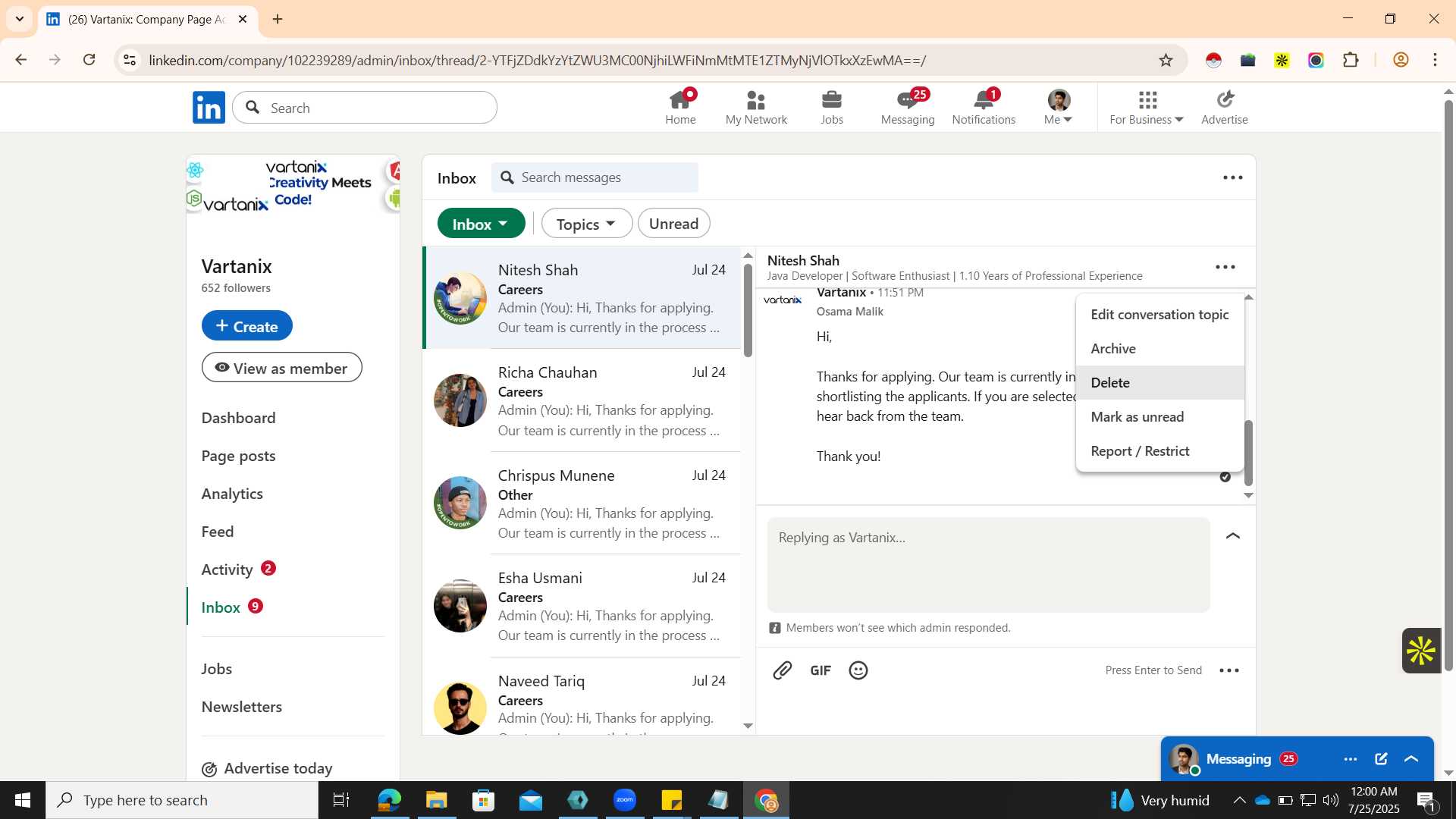This screenshot has height=819, width=1456.
Task: Select Mark as unread in the menu
Action: pyautogui.click(x=1159, y=417)
